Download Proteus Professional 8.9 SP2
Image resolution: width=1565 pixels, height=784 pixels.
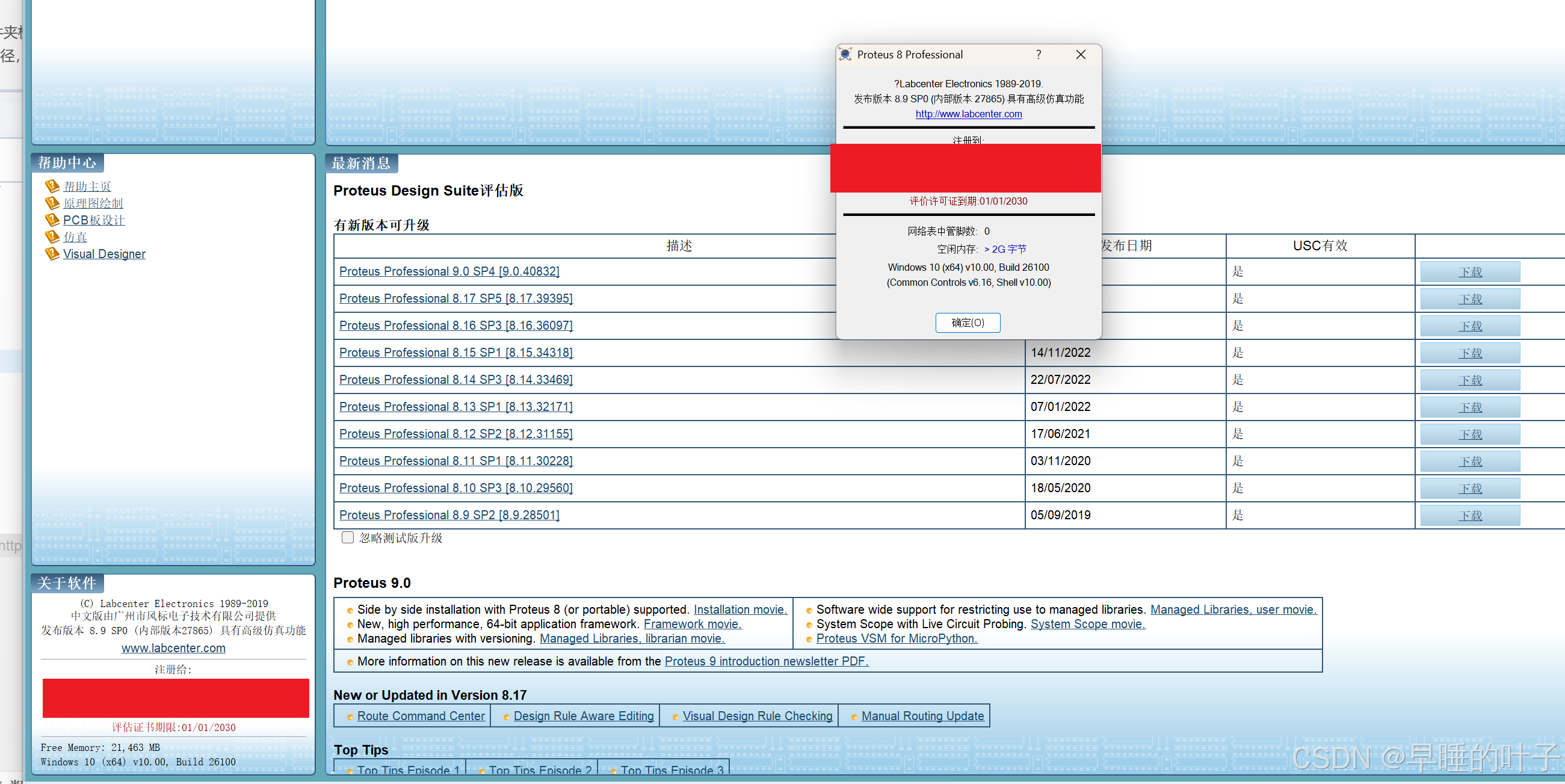1469,516
